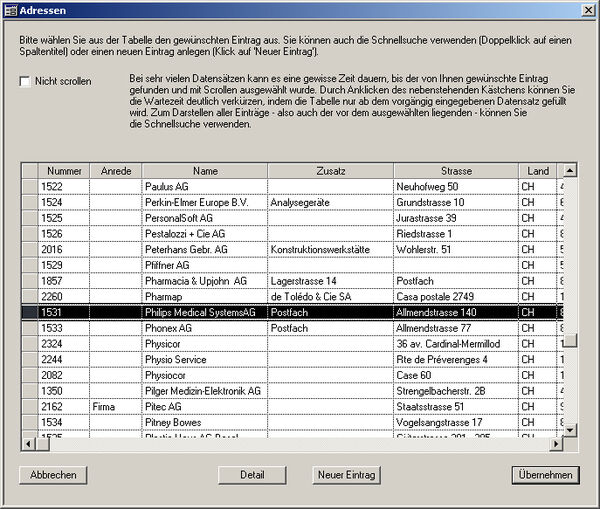The height and width of the screenshot is (509, 600).
Task: Click the 'Nummer' column header
Action: click(64, 171)
